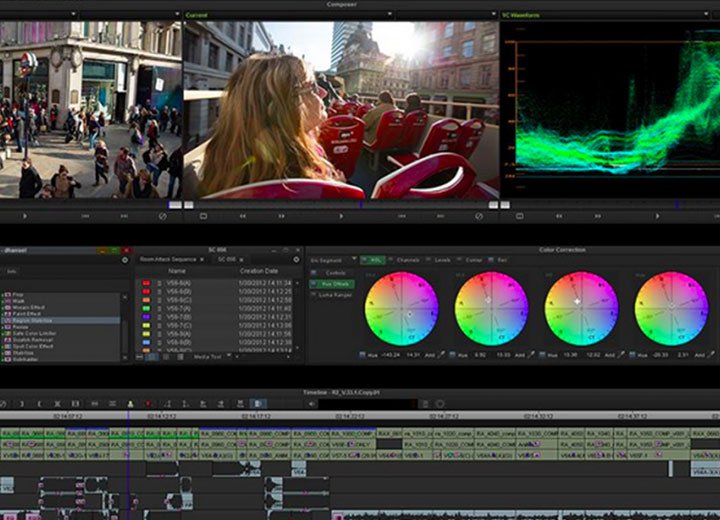Screen dimensions: 720x520
Task: Click the Midtone hue offset color wheel
Action: point(491,309)
